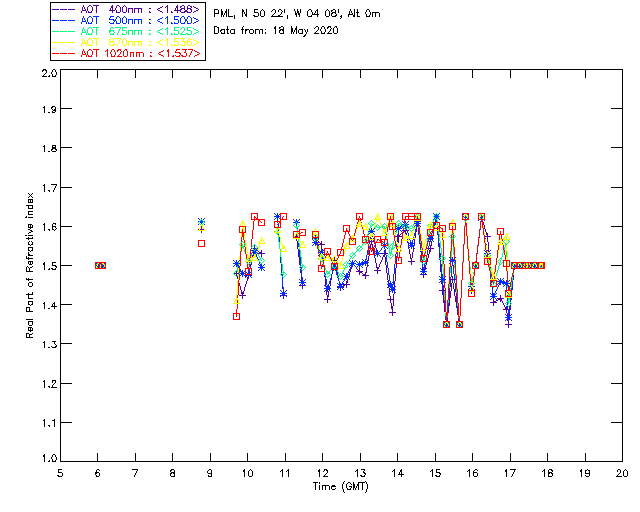Image resolution: width=640 pixels, height=512 pixels.
Task: Click the y-axis tick label '1.0'
Action: coord(49,459)
